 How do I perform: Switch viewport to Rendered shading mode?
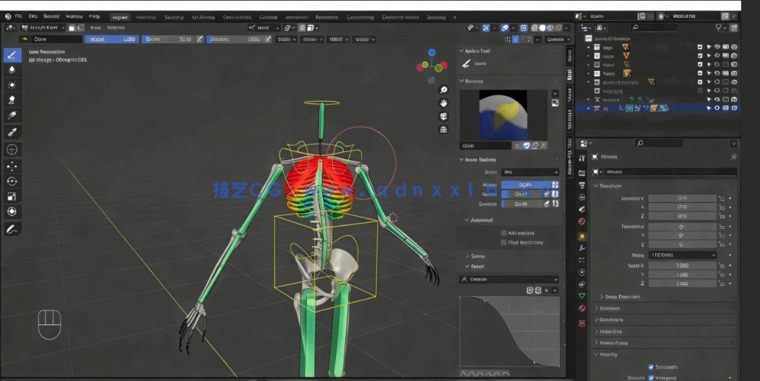pos(559,28)
